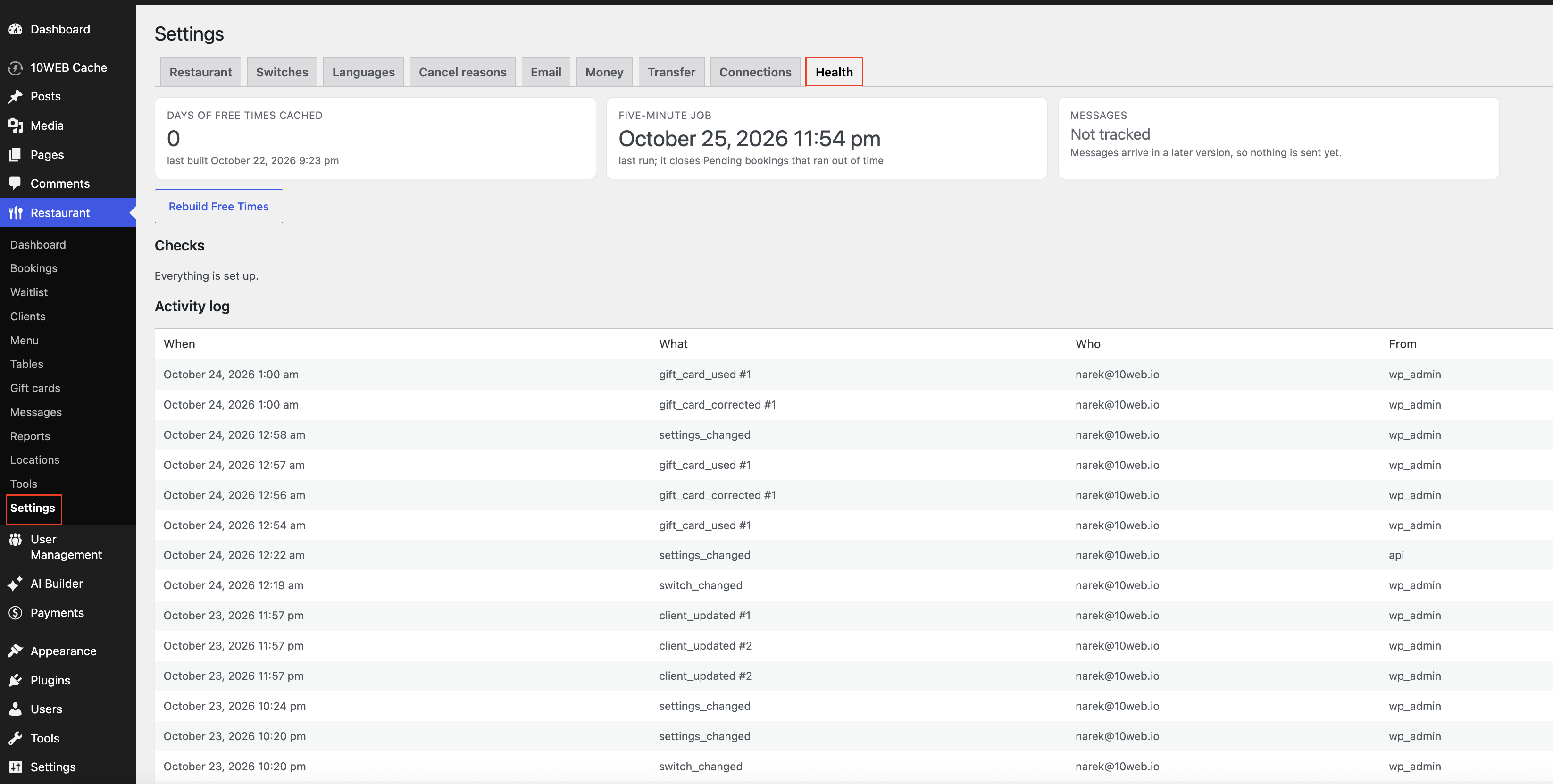Click the User Management icon
1553x784 pixels.
coord(16,539)
